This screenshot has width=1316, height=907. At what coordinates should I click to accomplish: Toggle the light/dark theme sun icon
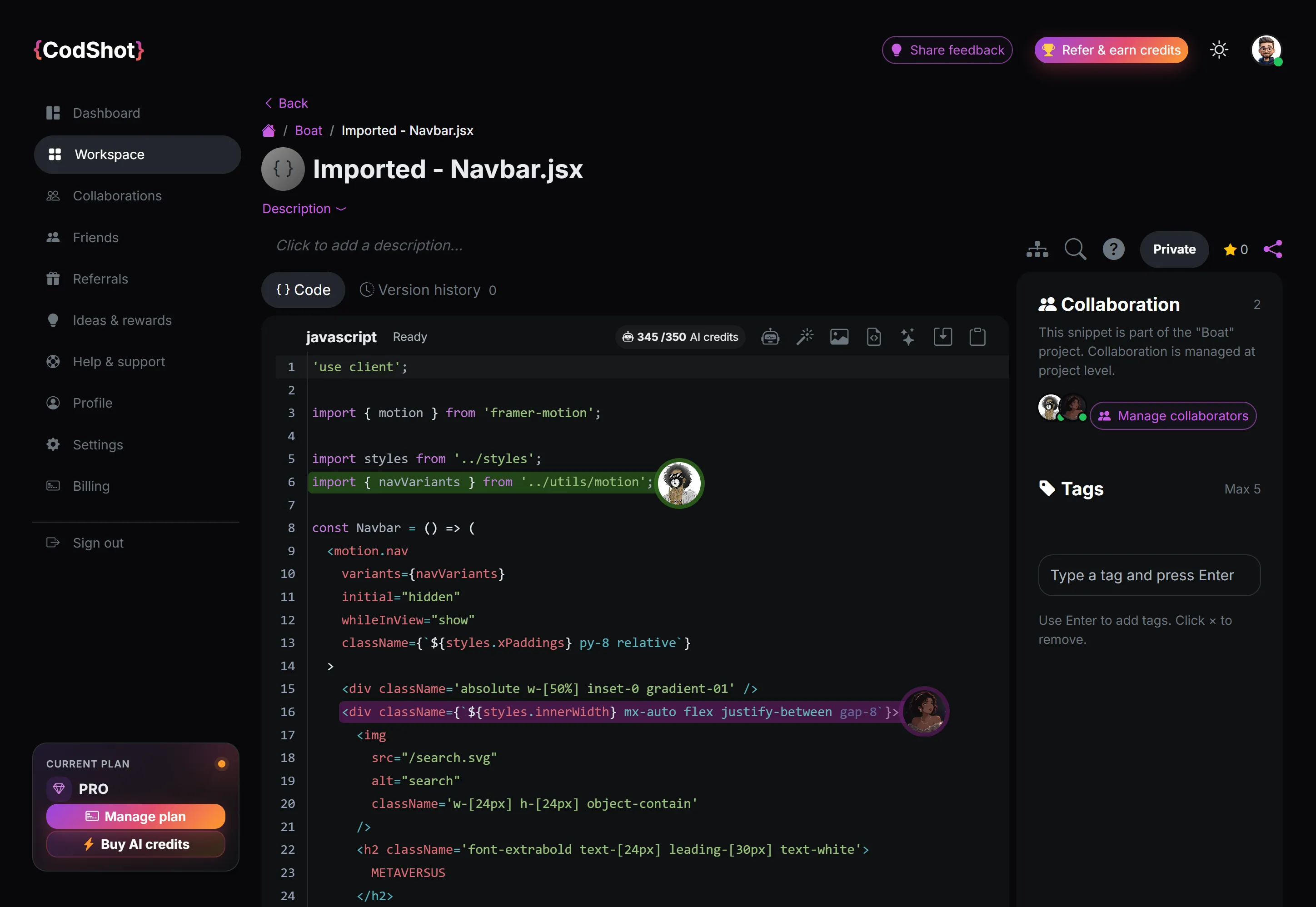[x=1219, y=50]
